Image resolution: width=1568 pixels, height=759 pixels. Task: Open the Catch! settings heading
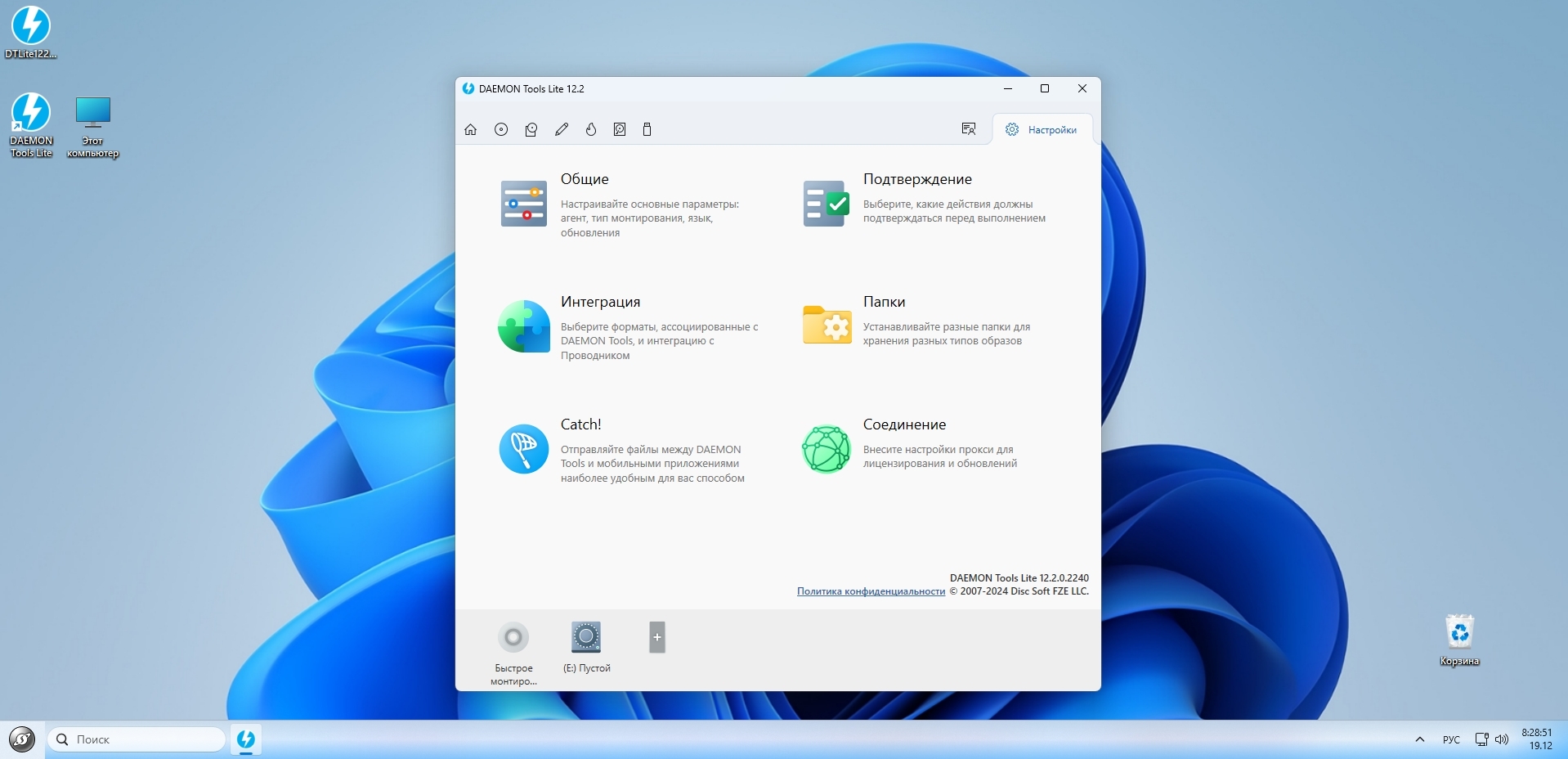pyautogui.click(x=580, y=424)
